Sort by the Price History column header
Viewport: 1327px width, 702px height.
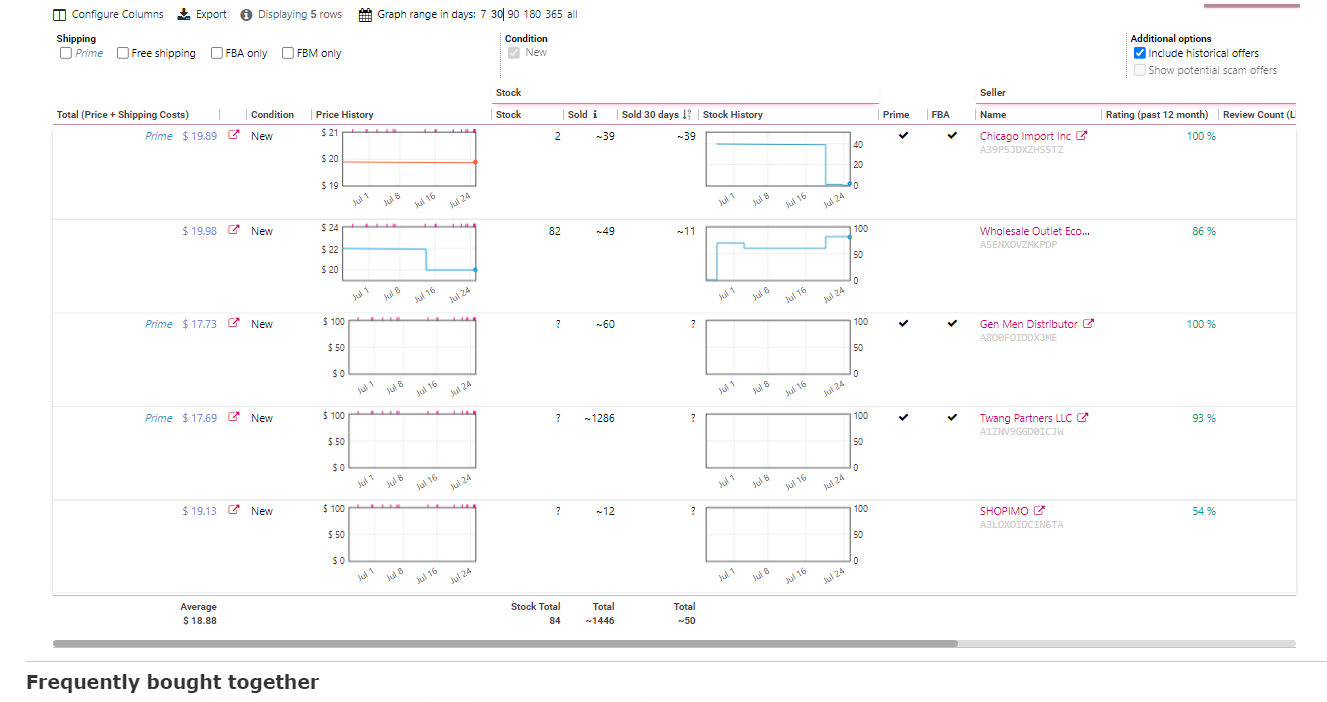tap(344, 115)
